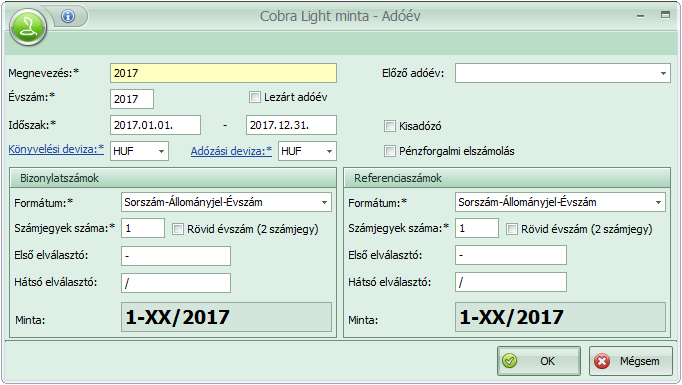Click the Megnevezés:* label
The height and width of the screenshot is (385, 682).
43,73
